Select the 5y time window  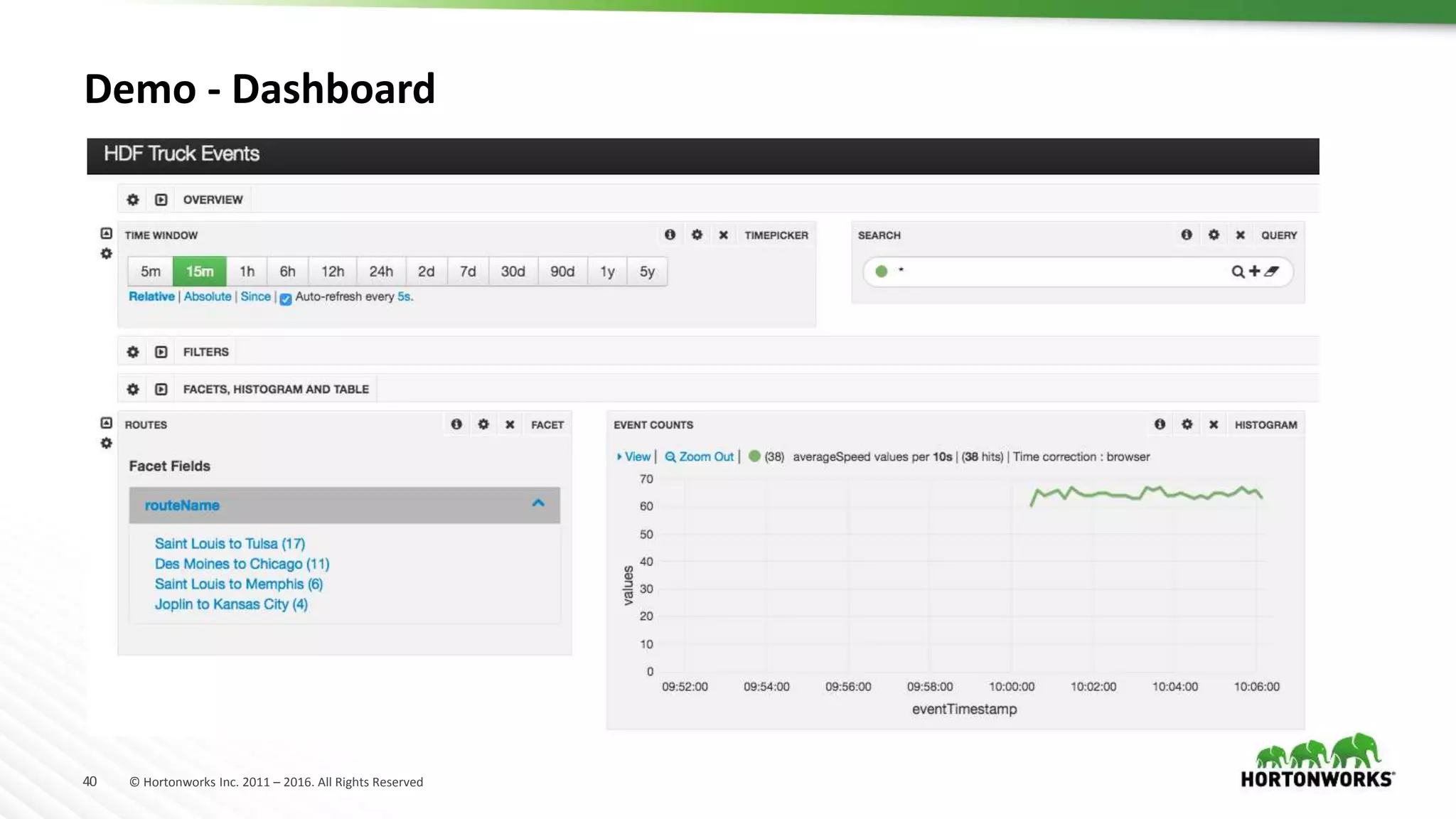(x=647, y=272)
